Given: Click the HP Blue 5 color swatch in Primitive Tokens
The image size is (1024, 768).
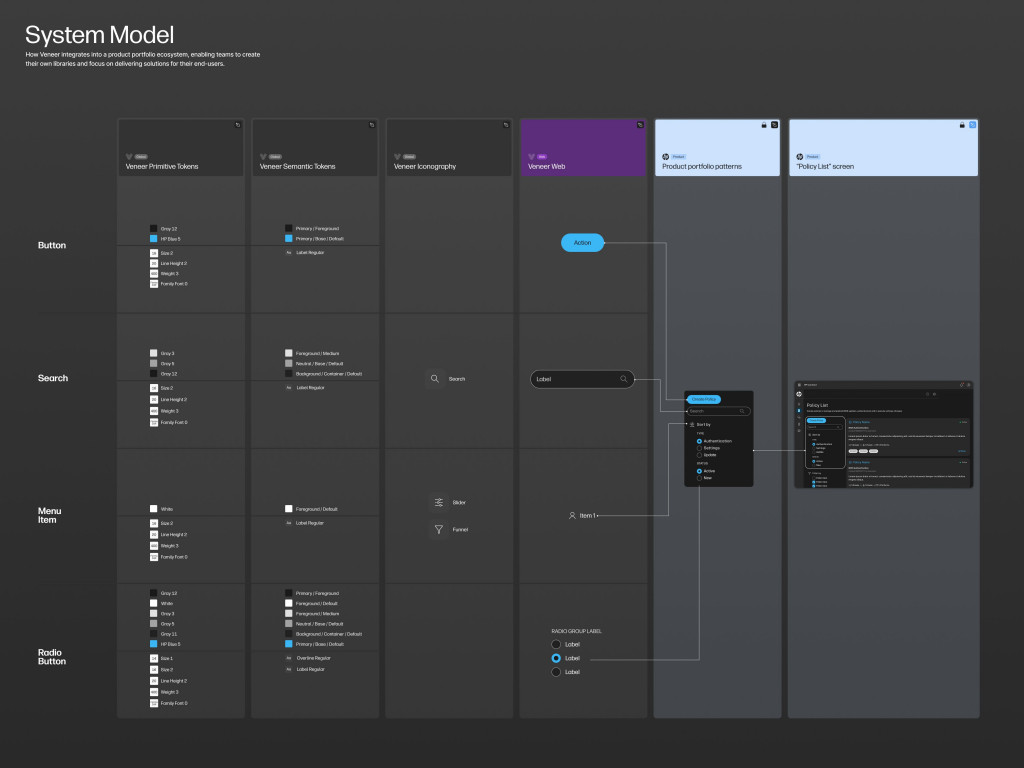Looking at the screenshot, I should pos(153,239).
